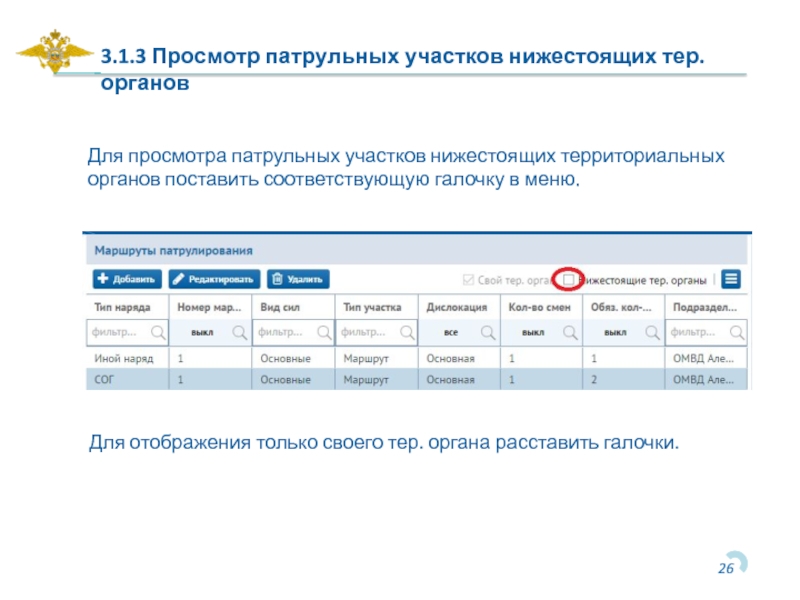Click the Редактировать button

click(x=214, y=279)
